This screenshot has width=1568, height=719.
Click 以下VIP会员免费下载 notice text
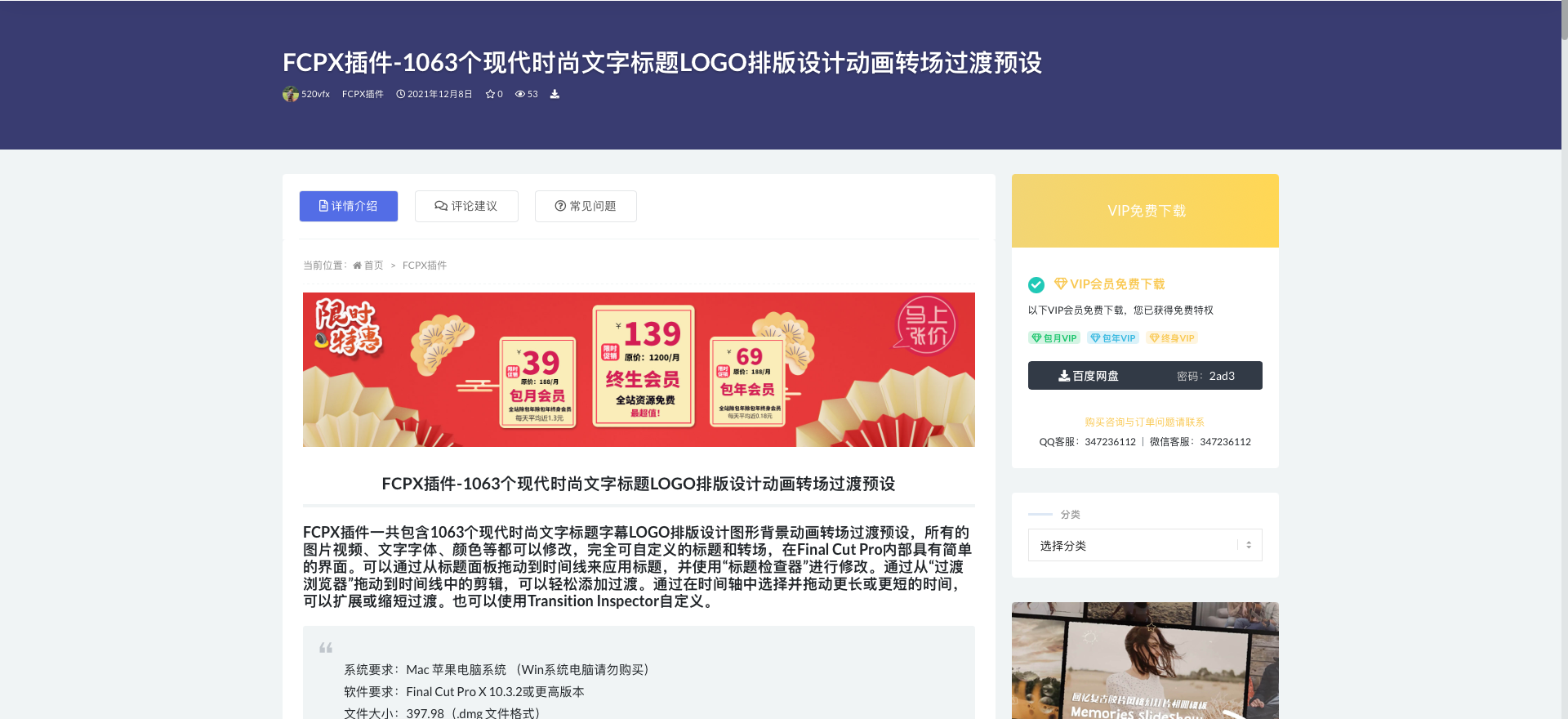tap(1120, 310)
